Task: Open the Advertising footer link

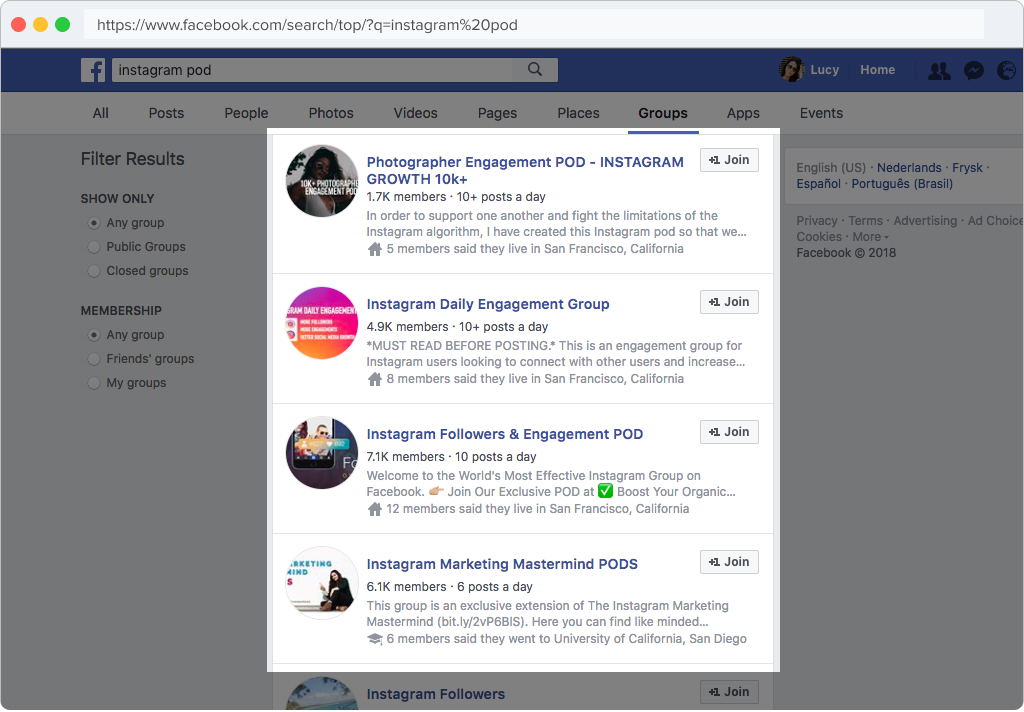Action: coord(925,221)
